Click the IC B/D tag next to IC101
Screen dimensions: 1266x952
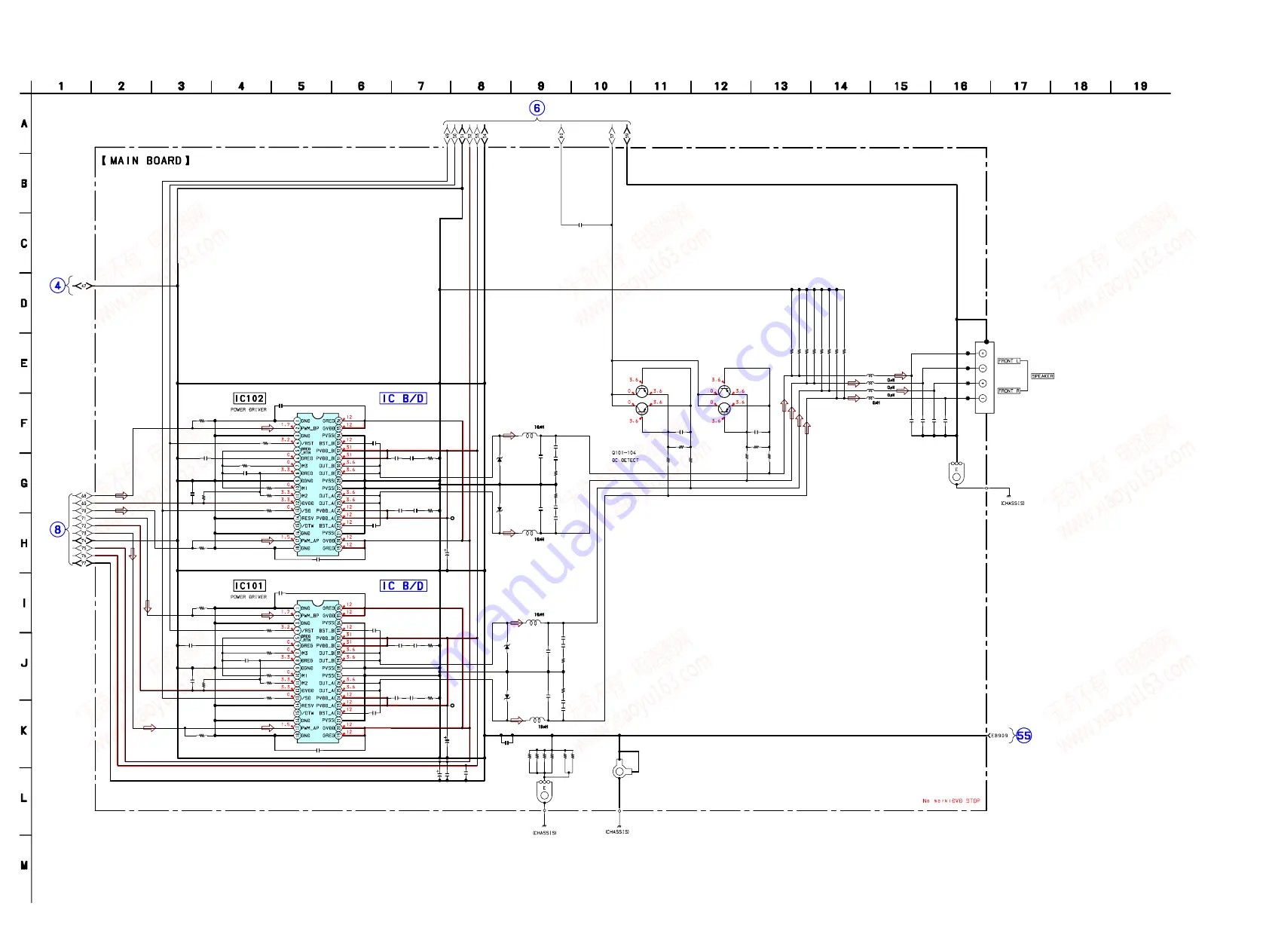coord(403,586)
